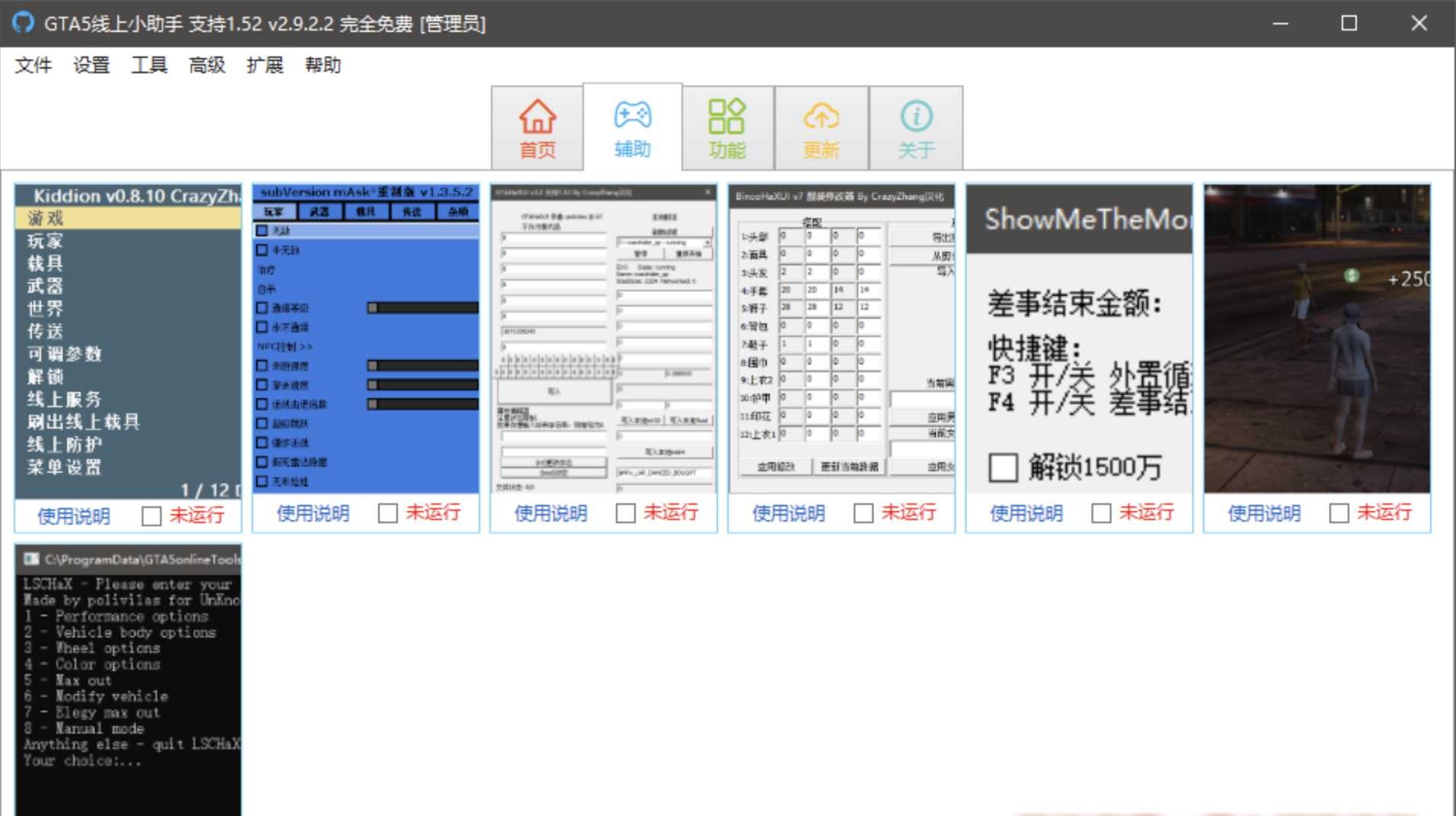Click the Kiddion v0.8.10 preview thumbnail
The height and width of the screenshot is (816, 1456).
click(x=128, y=342)
